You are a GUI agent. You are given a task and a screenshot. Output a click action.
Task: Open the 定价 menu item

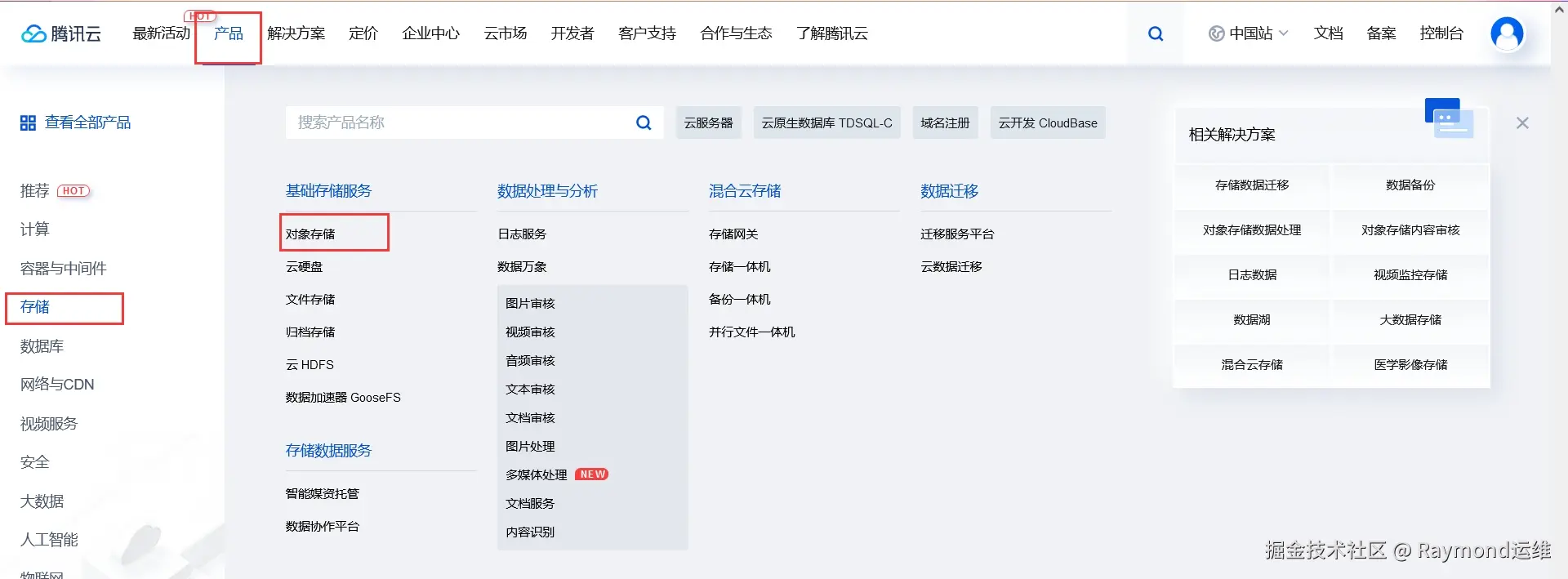click(363, 33)
